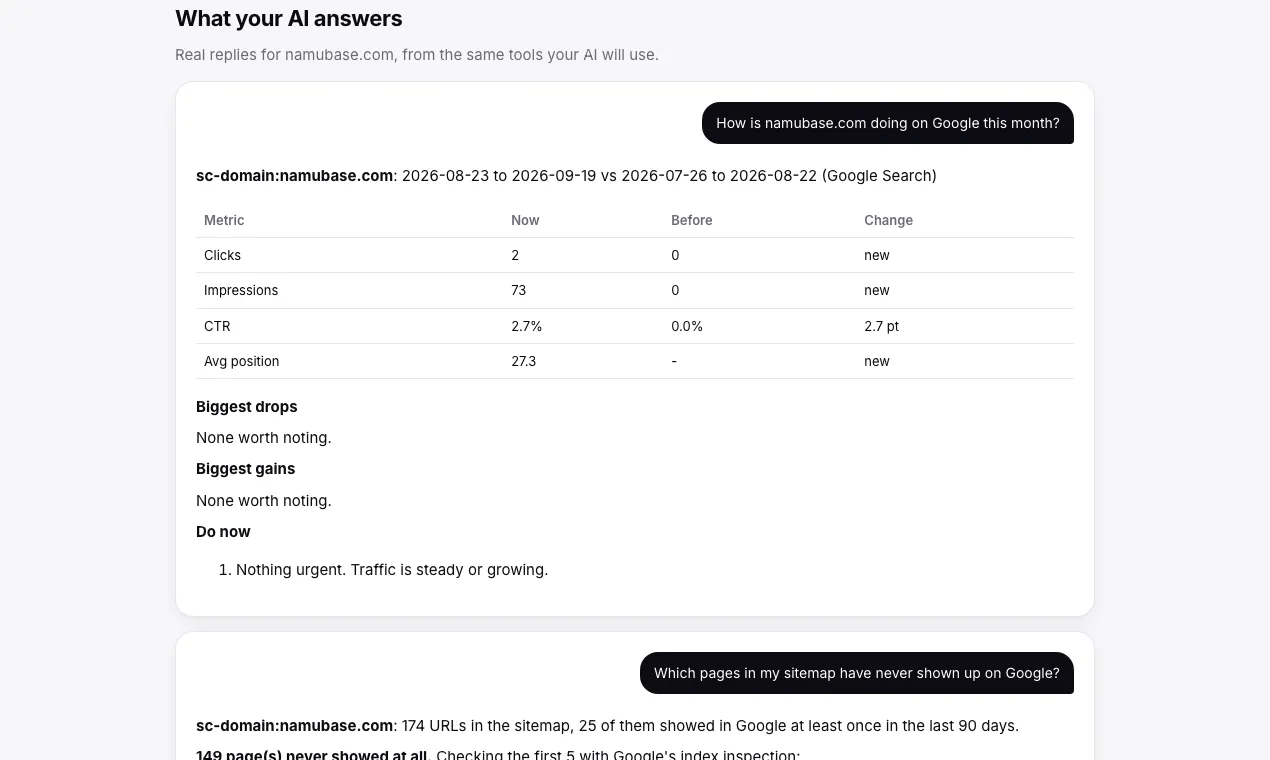The height and width of the screenshot is (760, 1270).
Task: Click the Clicks Now value "2"
Action: coord(515,255)
